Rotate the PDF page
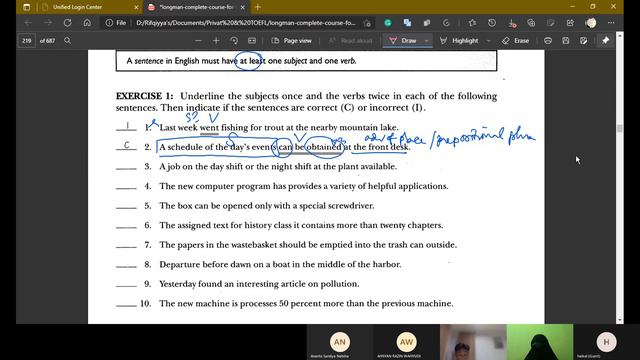 [x=234, y=40]
